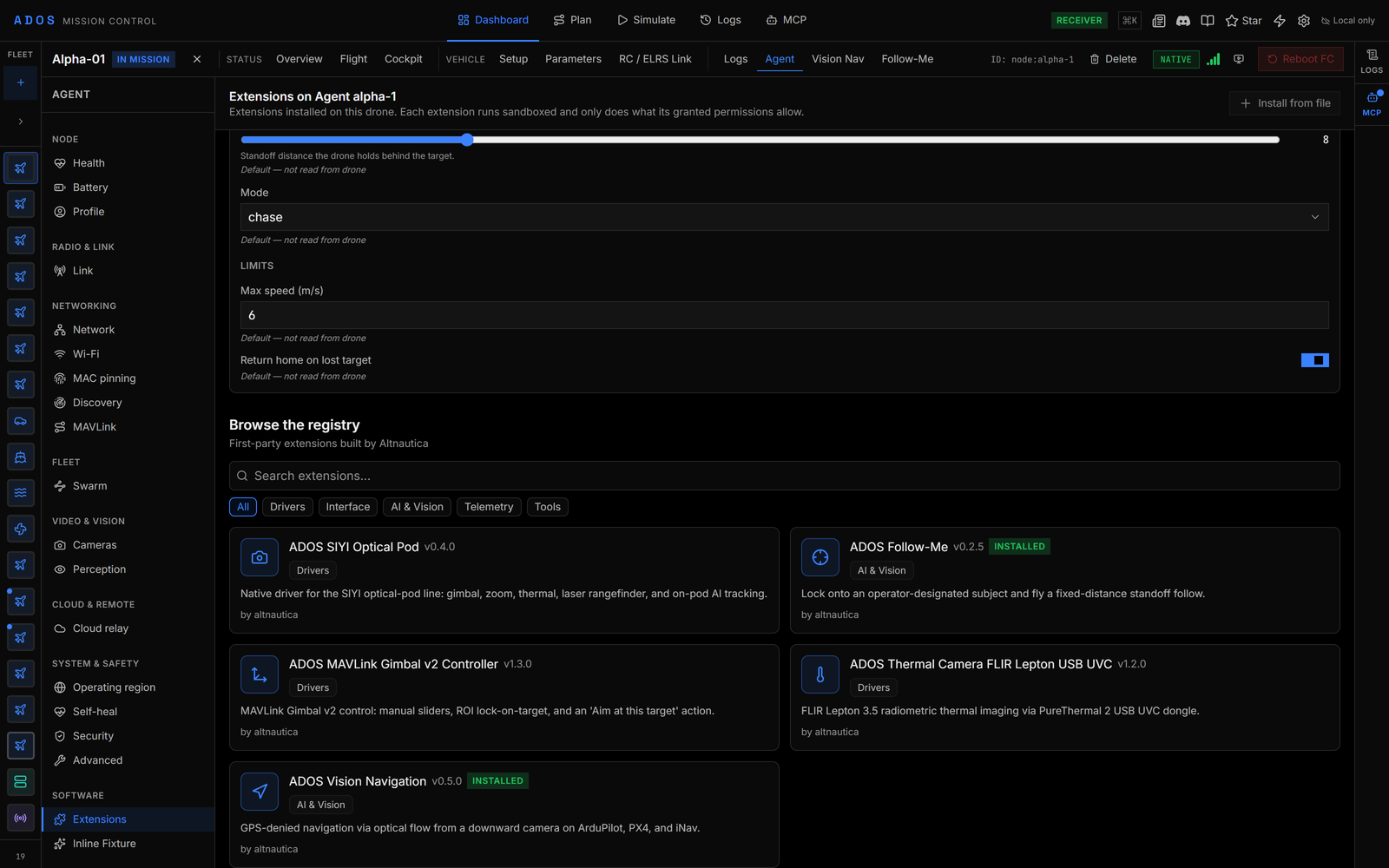Select the purple radio beacon fleet icon

[x=21, y=818]
